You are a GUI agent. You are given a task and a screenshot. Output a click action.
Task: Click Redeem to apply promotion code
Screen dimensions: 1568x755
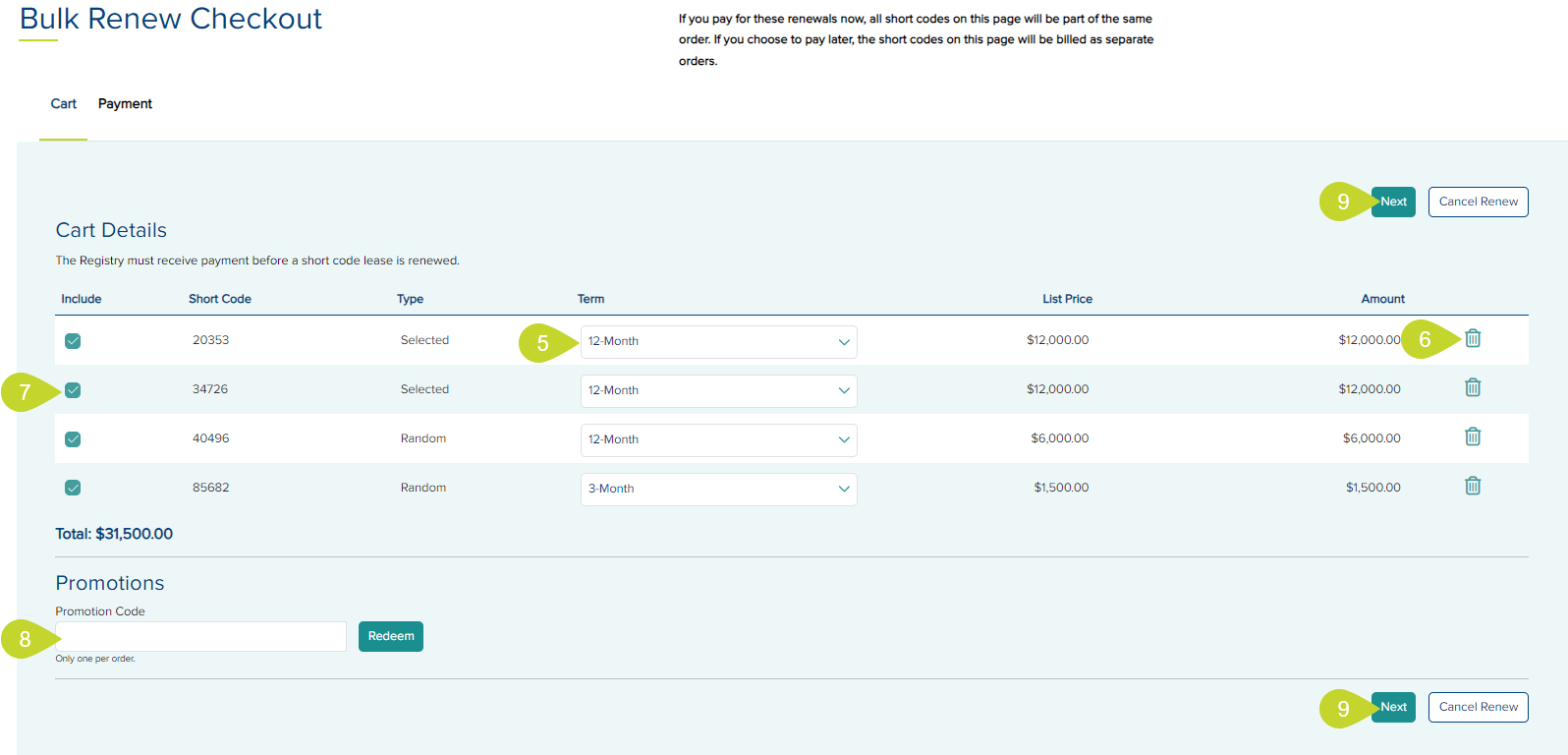[x=390, y=636]
